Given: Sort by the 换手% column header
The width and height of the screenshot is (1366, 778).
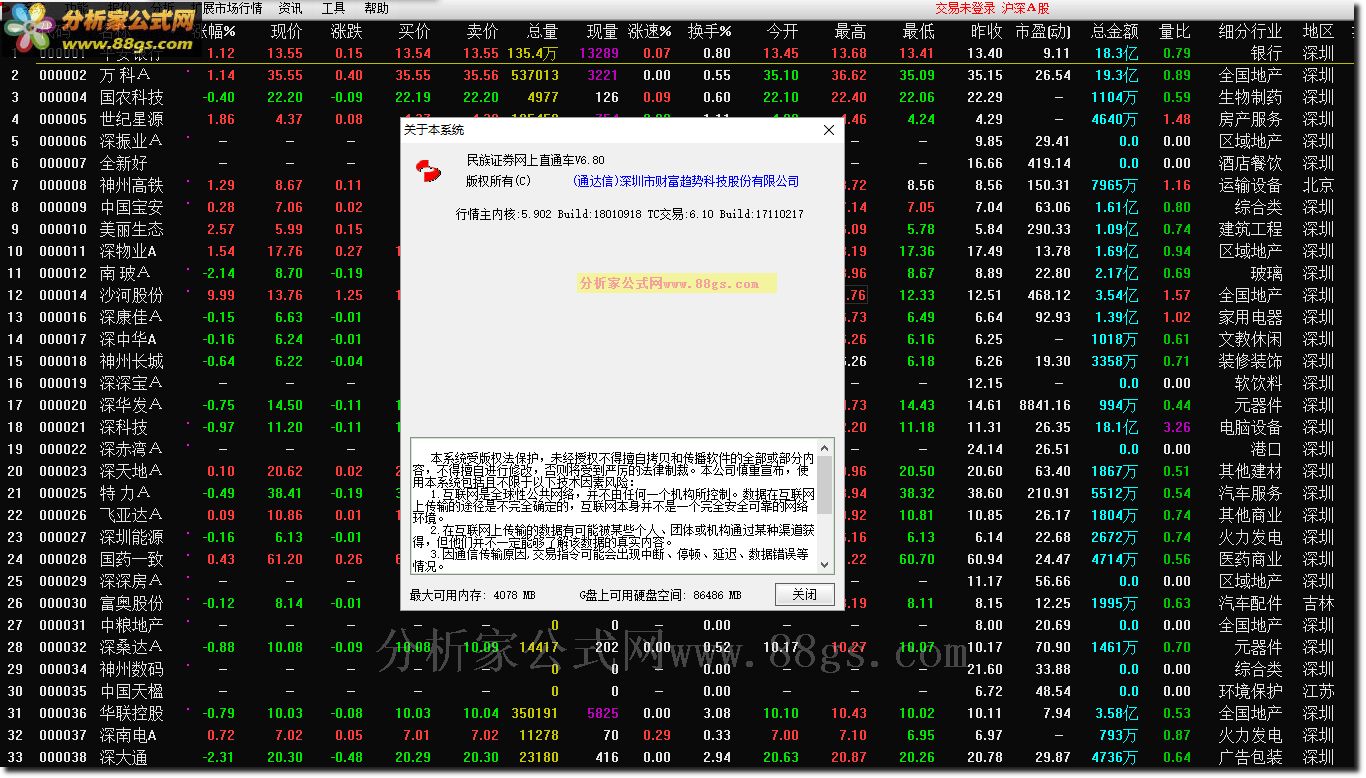Looking at the screenshot, I should tap(710, 32).
